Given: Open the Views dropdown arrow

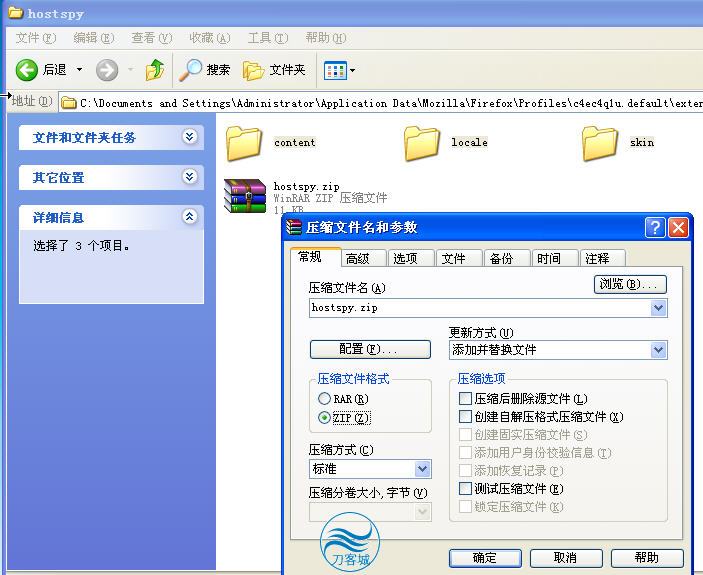Looking at the screenshot, I should (x=352, y=70).
